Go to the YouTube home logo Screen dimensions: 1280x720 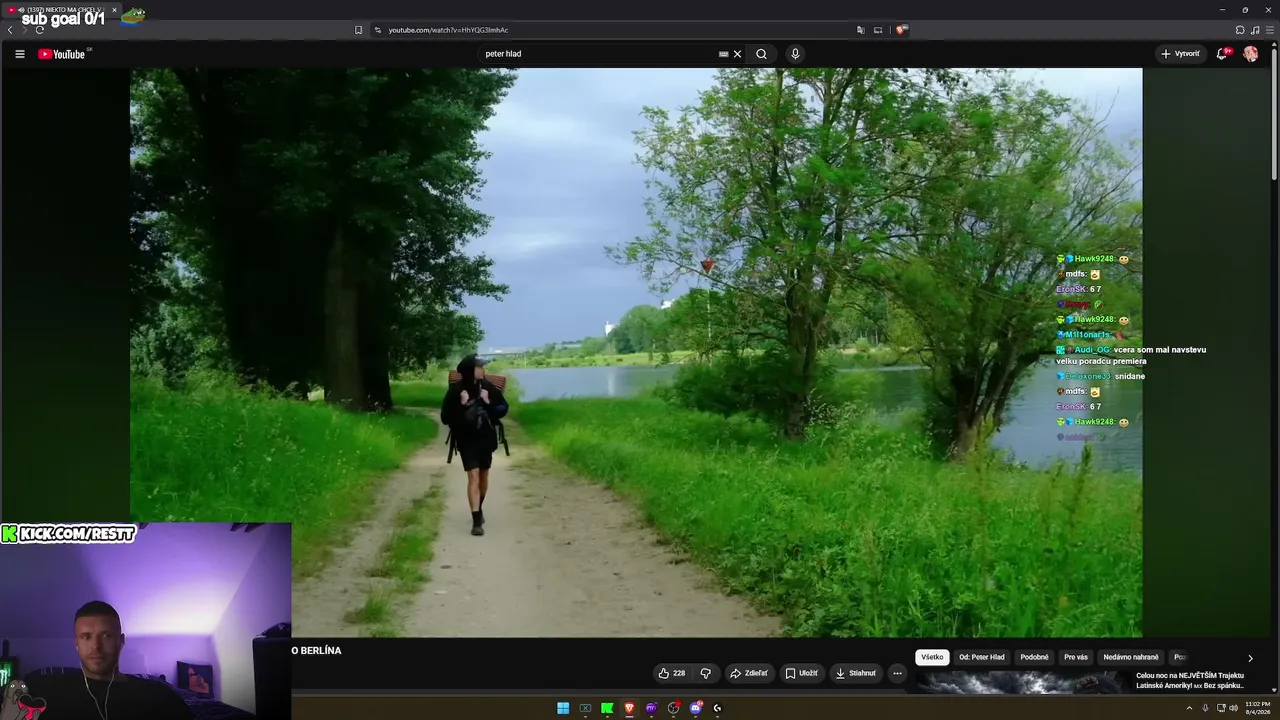click(62, 54)
